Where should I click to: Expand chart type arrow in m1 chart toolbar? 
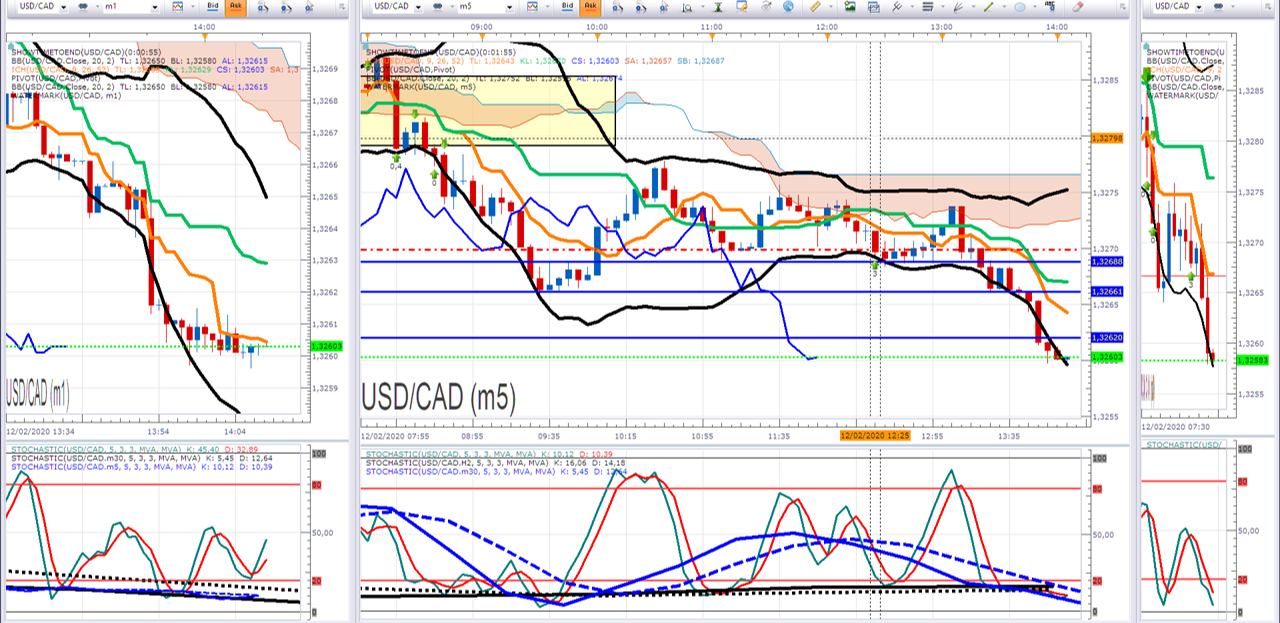point(193,7)
